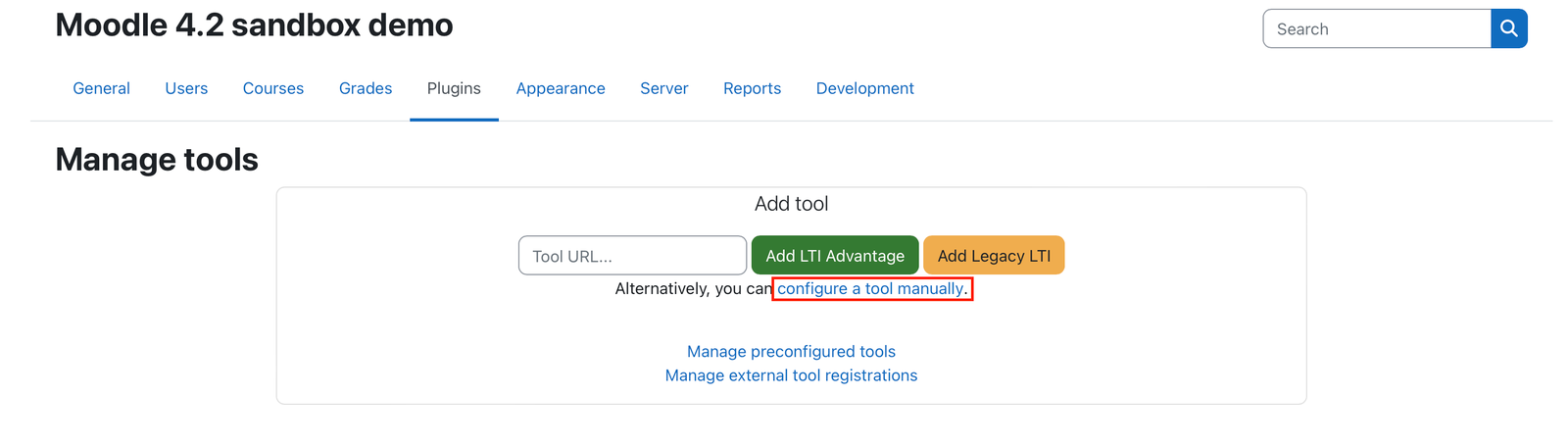Click the Moodle 4.2 sandbox demo title
The width and height of the screenshot is (1568, 446).
pos(254,25)
